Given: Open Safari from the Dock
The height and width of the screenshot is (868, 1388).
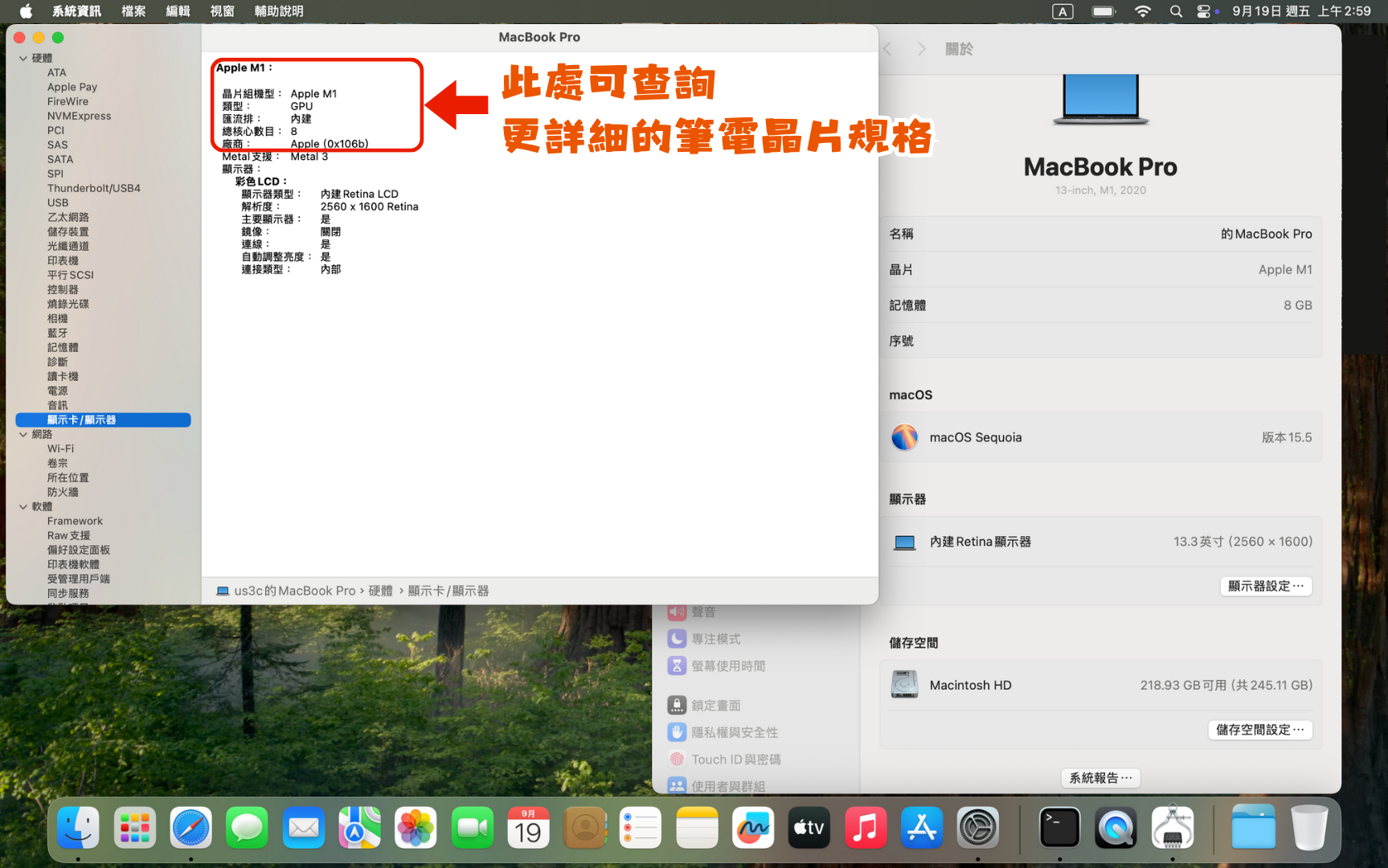Looking at the screenshot, I should (190, 828).
